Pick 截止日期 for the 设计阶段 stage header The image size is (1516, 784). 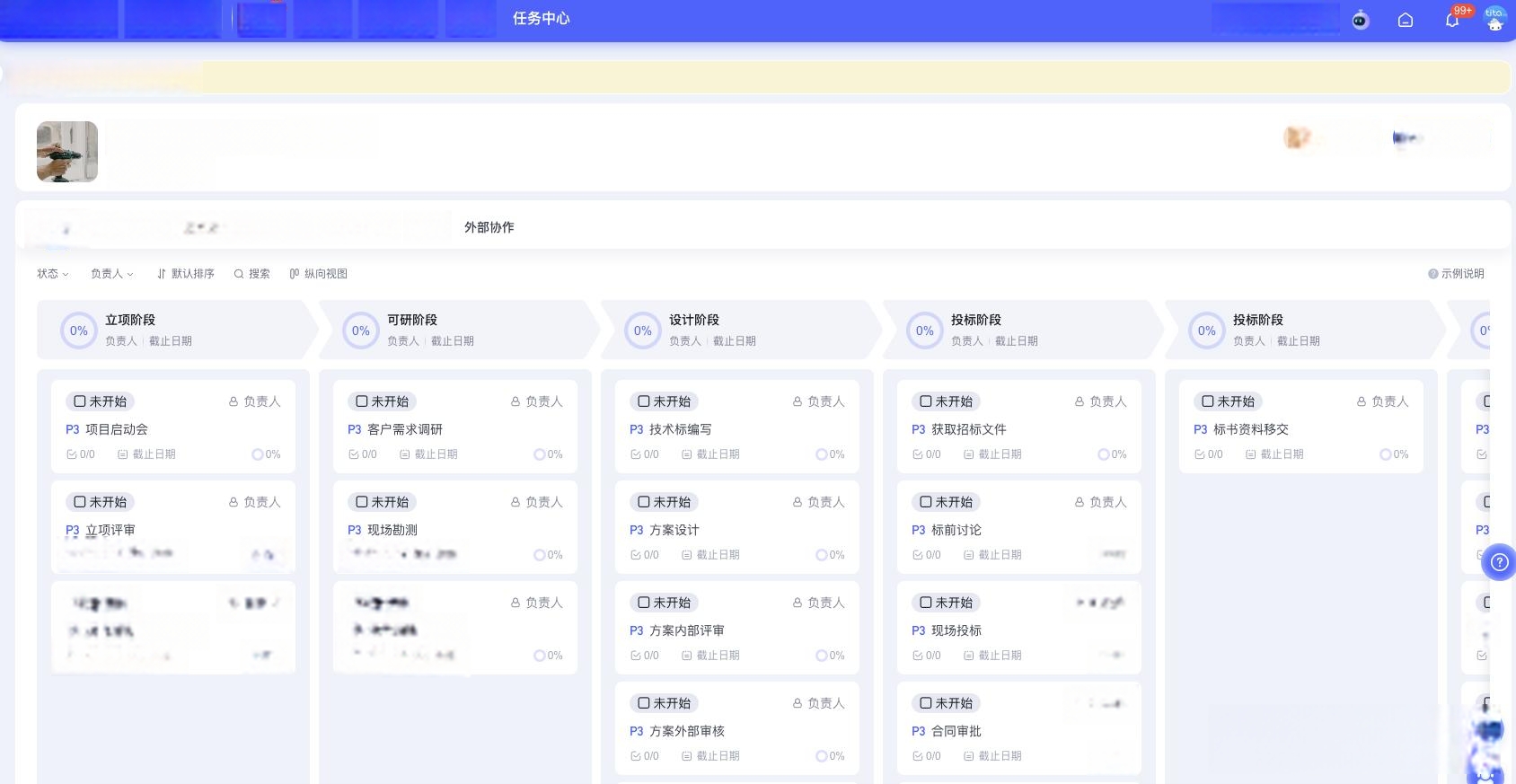point(735,341)
